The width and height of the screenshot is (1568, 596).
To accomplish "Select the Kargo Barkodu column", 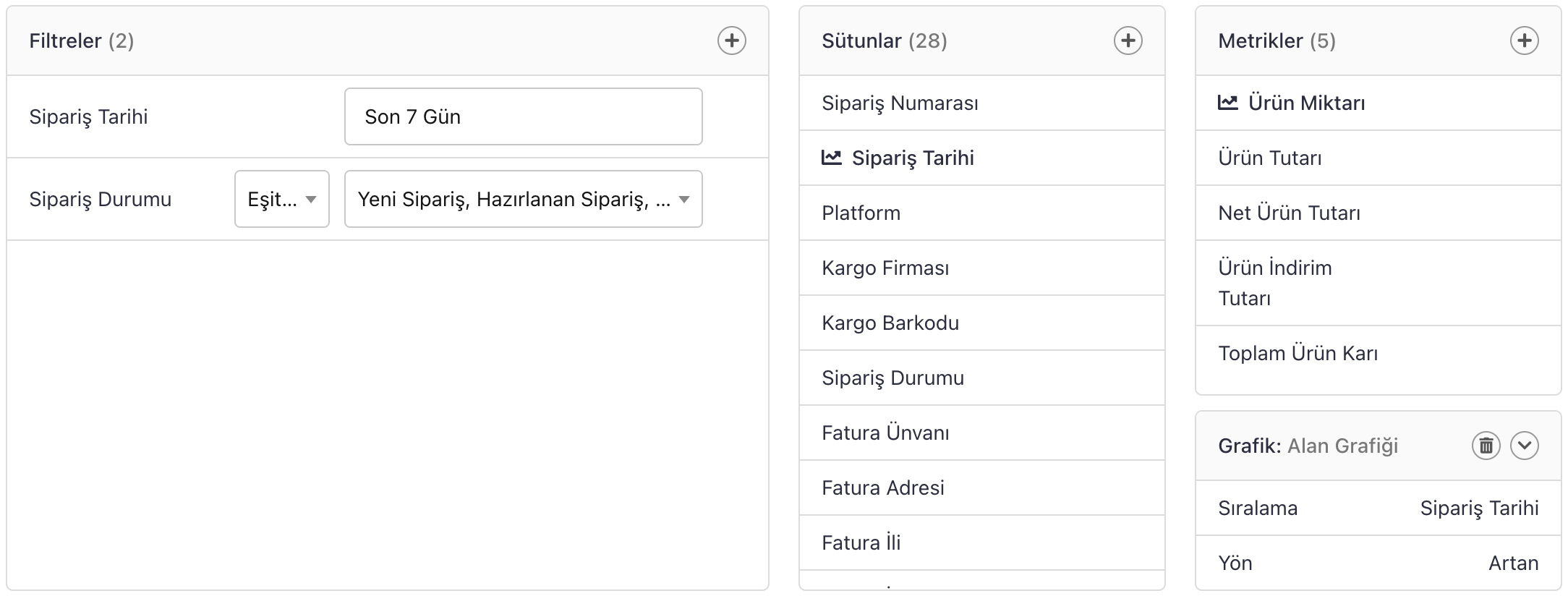I will [890, 323].
